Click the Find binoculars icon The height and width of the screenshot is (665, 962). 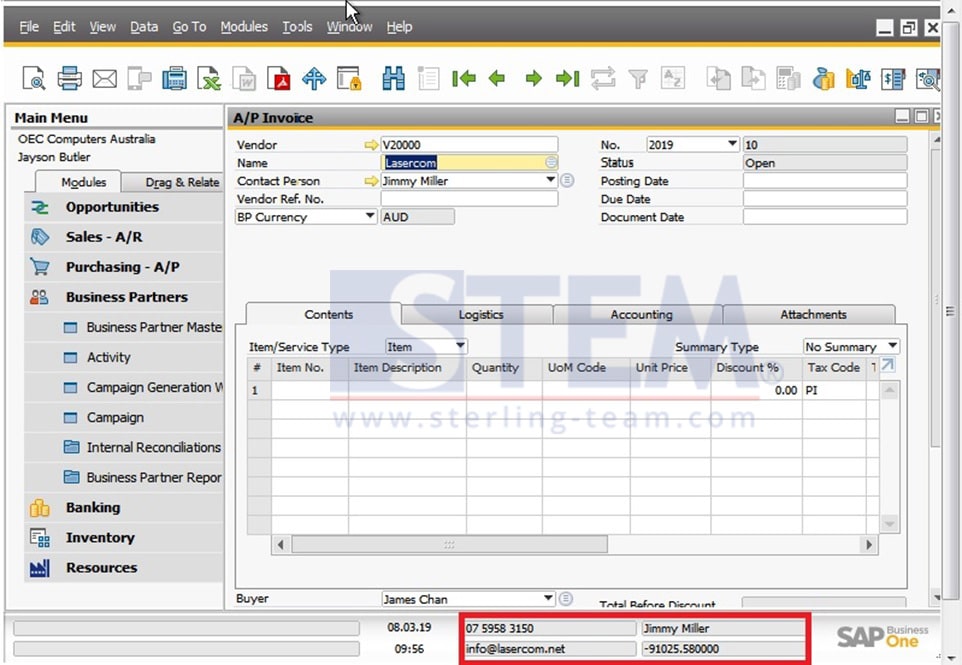(393, 79)
